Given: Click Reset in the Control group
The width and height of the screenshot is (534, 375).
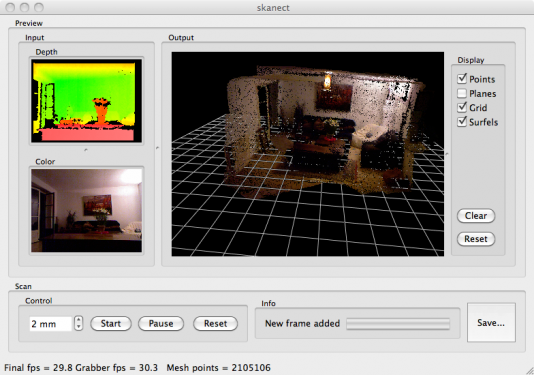Looking at the screenshot, I should (x=215, y=323).
